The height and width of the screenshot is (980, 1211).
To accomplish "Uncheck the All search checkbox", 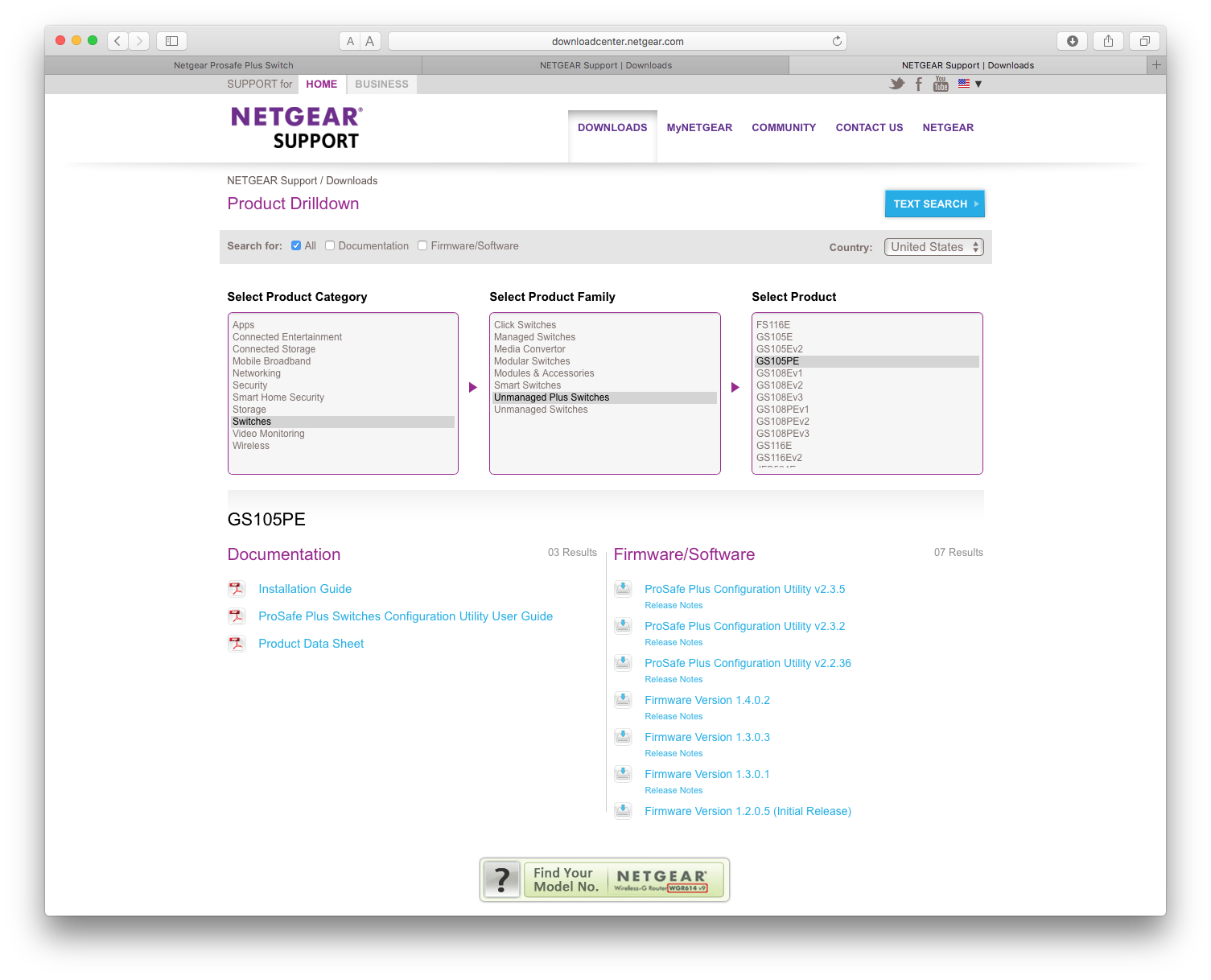I will (296, 246).
